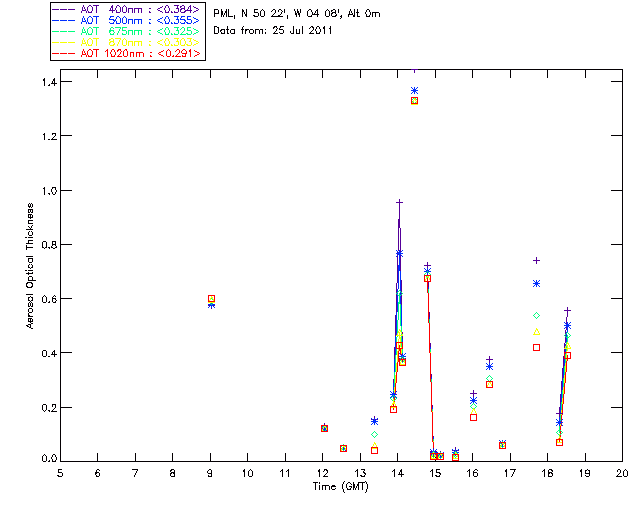This screenshot has width=640, height=512.
Task: Click the 'Aerosol Optical Thickness' axis label
Action: tap(30, 266)
